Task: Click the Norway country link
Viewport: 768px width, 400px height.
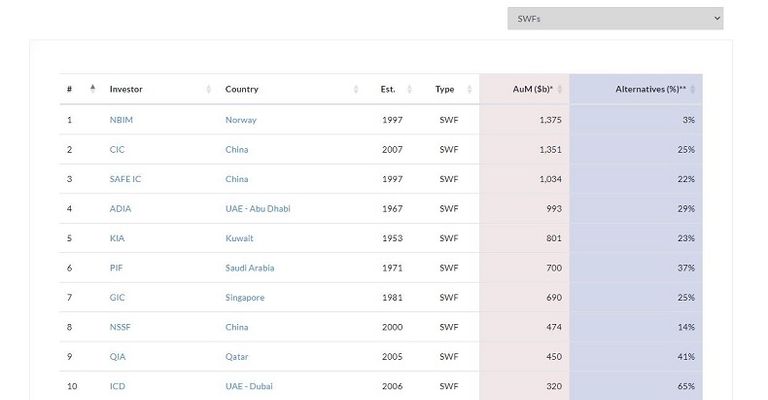Action: 240,120
